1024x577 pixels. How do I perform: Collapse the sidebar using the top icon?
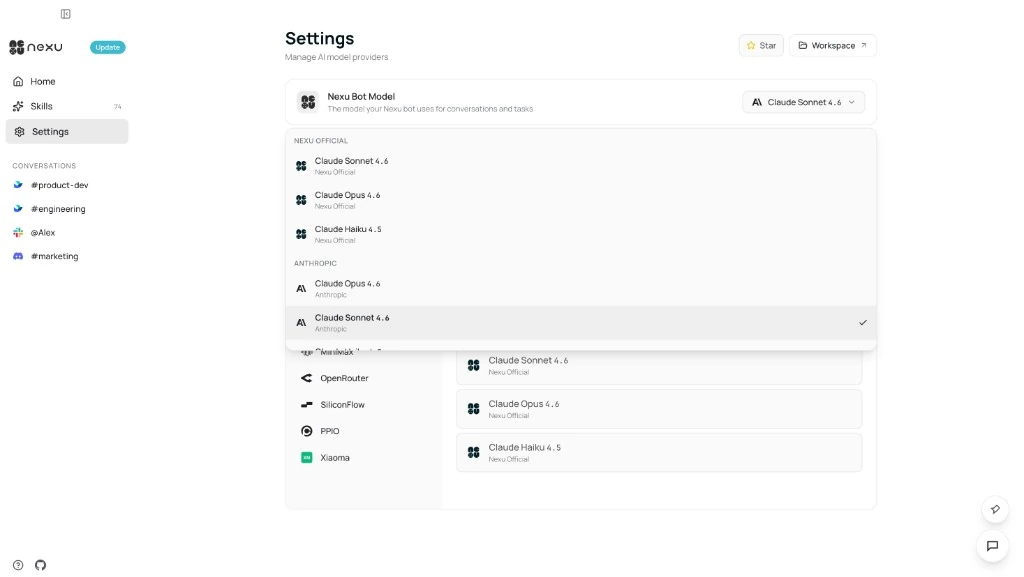click(66, 14)
